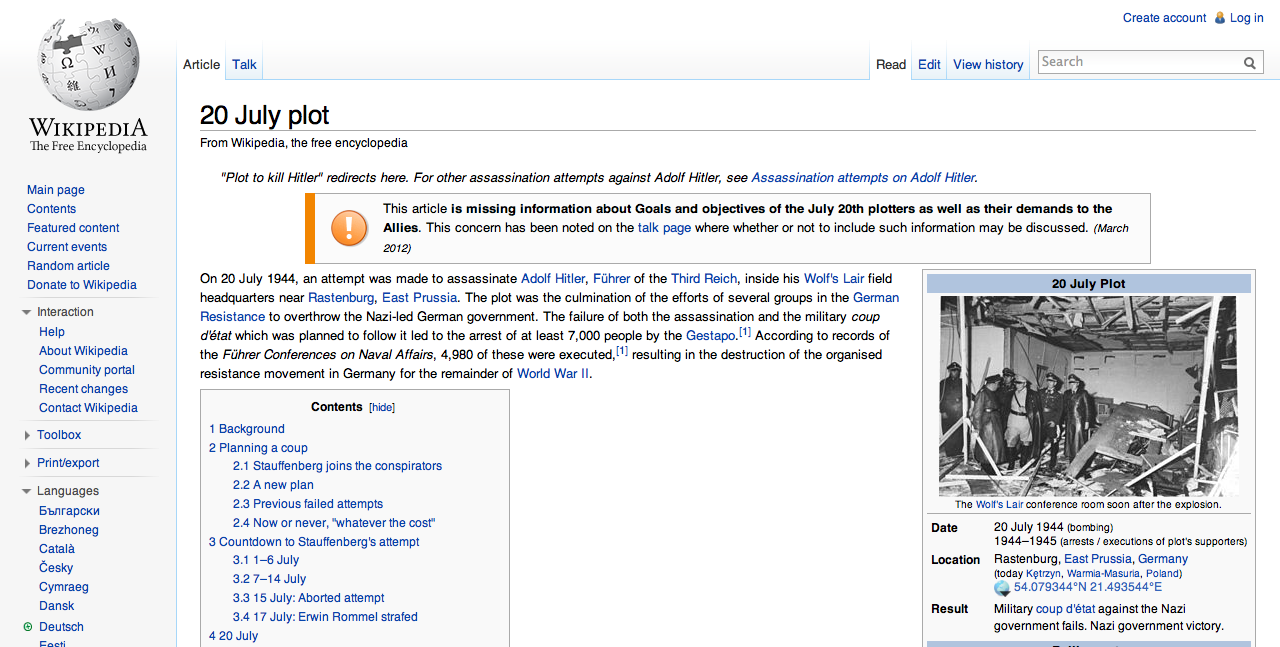Open Recent changes link
The width and height of the screenshot is (1280, 647).
83,389
